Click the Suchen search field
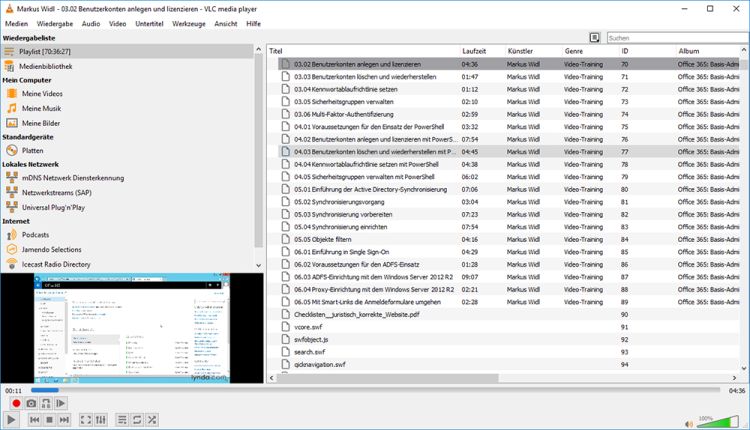750x430 pixels. 675,37
